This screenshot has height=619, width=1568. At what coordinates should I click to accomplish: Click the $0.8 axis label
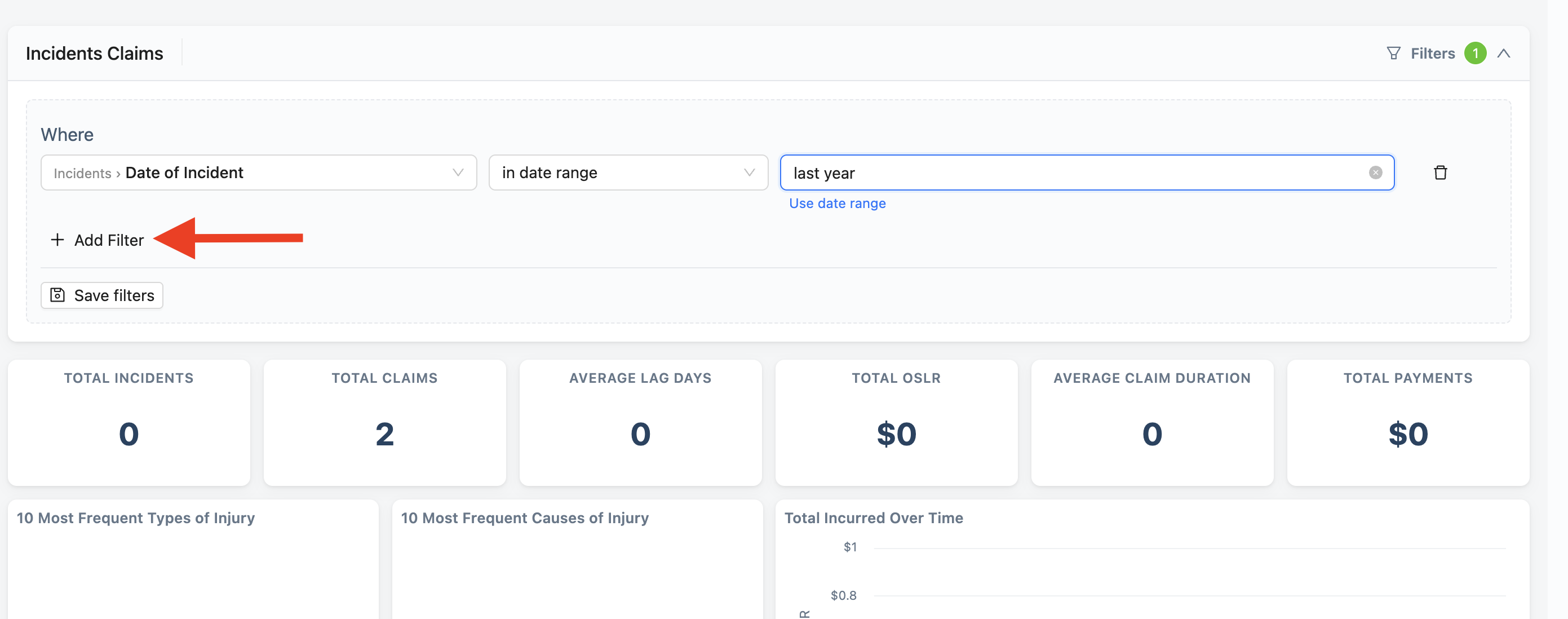(x=843, y=595)
